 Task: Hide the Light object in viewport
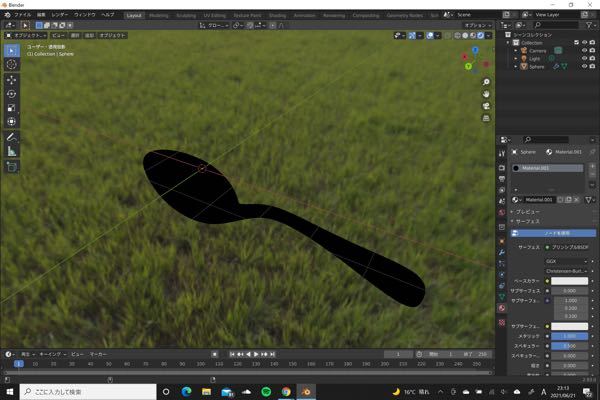pos(584,59)
